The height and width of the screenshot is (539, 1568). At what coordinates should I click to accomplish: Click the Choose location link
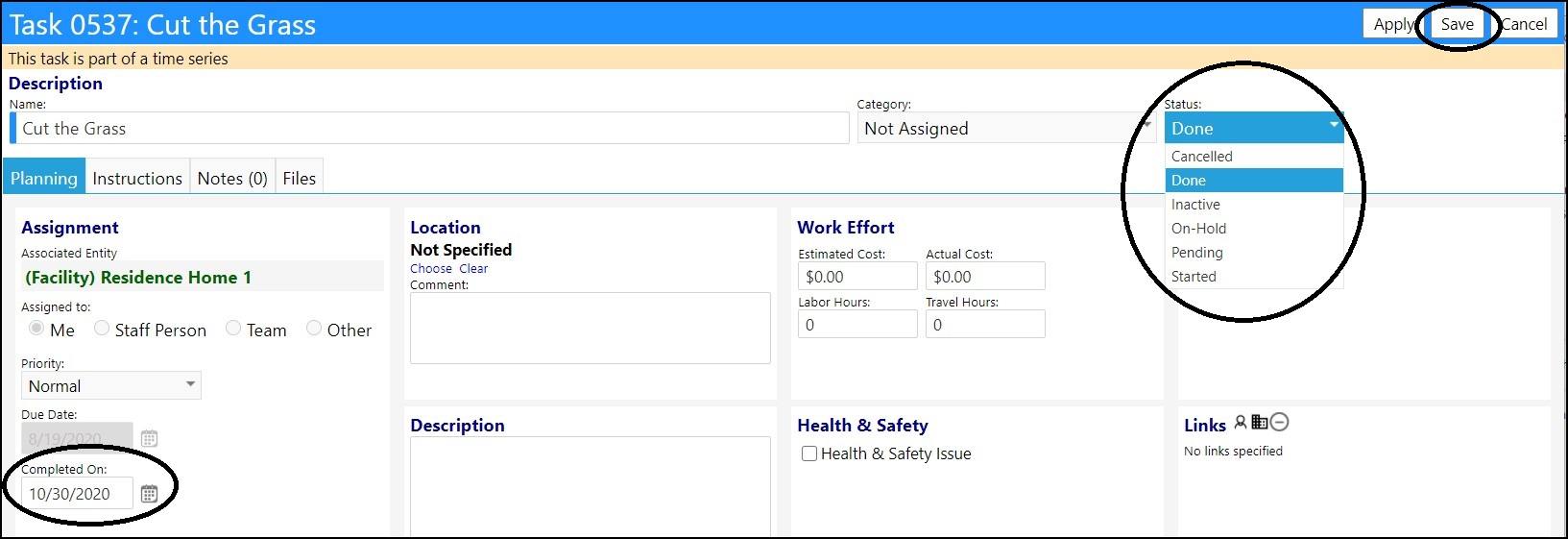431,269
